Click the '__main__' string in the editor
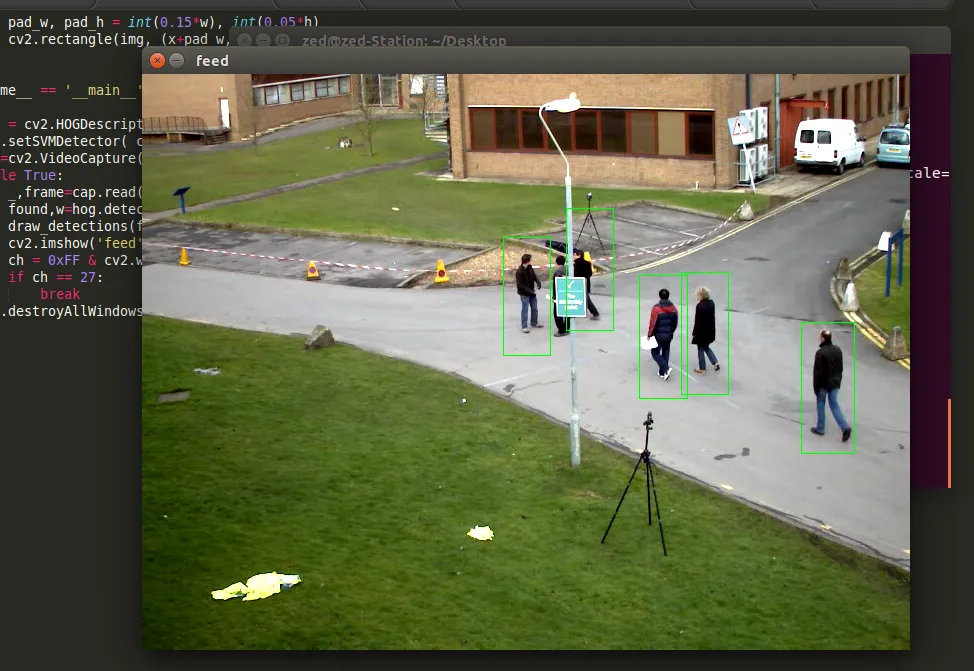 103,91
